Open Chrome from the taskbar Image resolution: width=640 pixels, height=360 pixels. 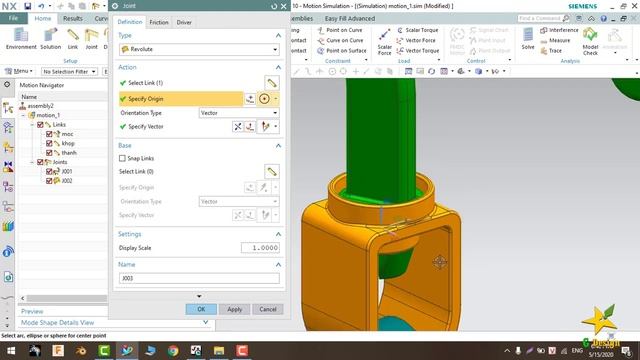pyautogui.click(x=173, y=351)
